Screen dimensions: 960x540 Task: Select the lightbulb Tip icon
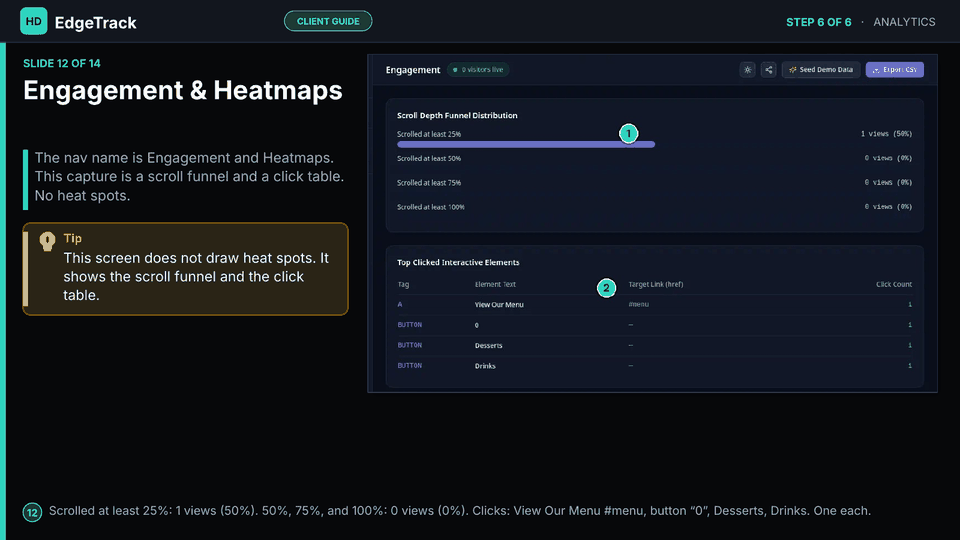tap(47, 241)
